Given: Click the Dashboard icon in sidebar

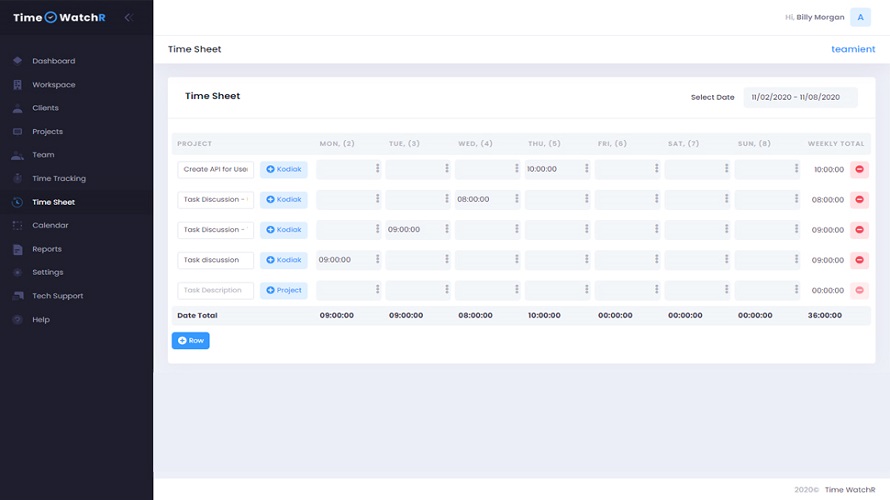Looking at the screenshot, I should tap(18, 61).
